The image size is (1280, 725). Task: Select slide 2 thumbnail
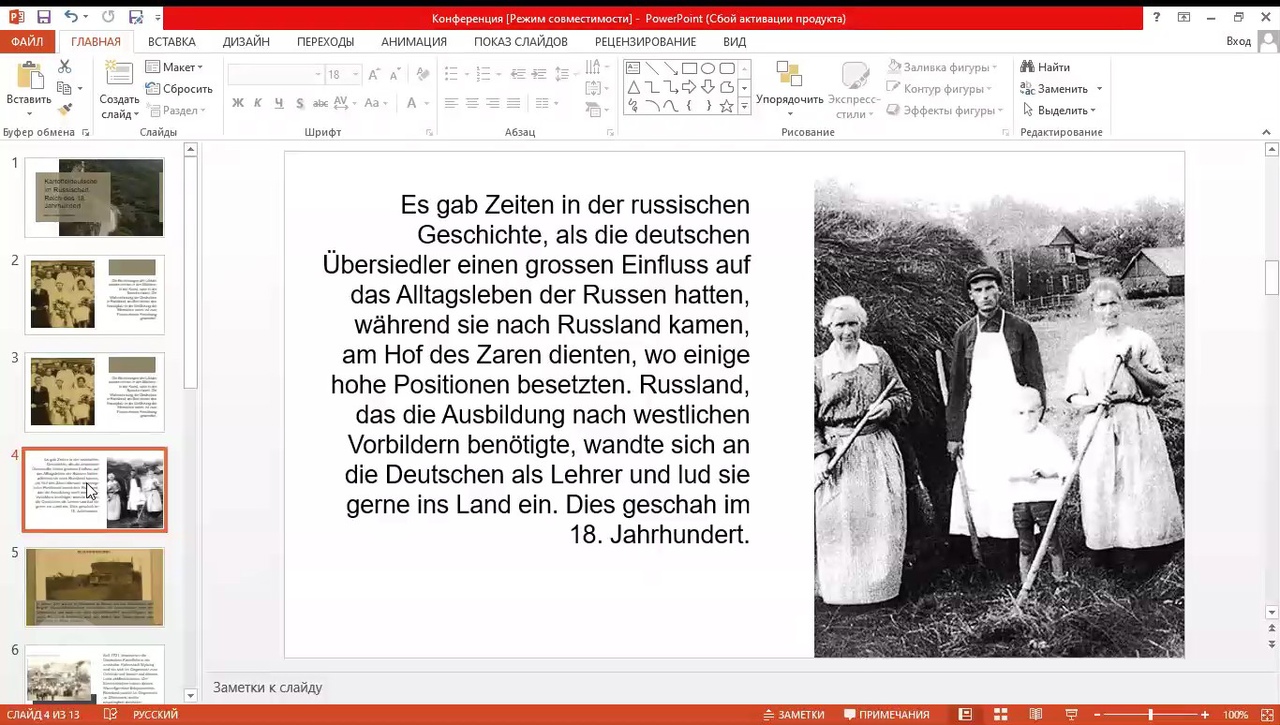pos(95,294)
